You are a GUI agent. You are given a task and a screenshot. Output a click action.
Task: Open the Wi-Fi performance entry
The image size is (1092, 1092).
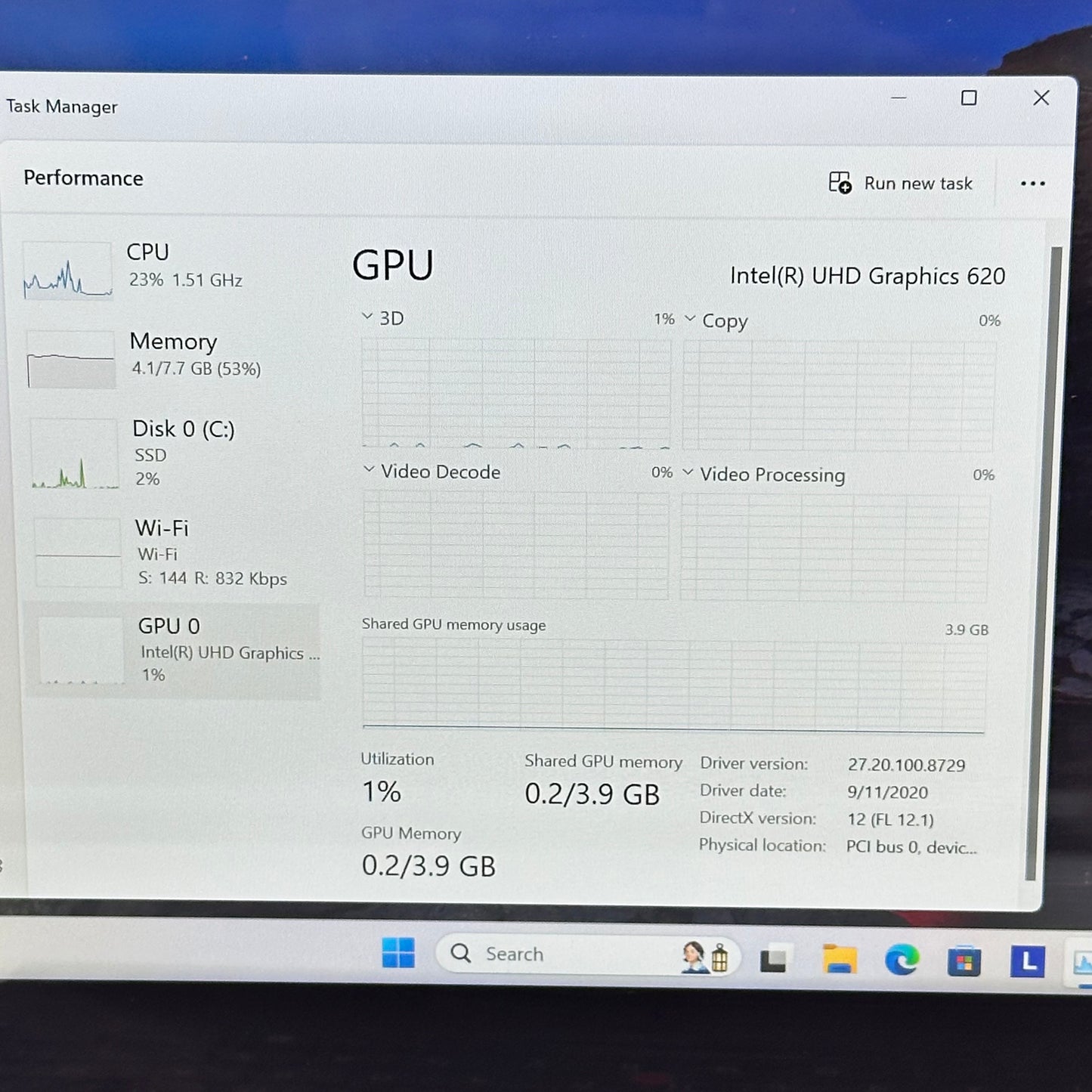tap(174, 552)
